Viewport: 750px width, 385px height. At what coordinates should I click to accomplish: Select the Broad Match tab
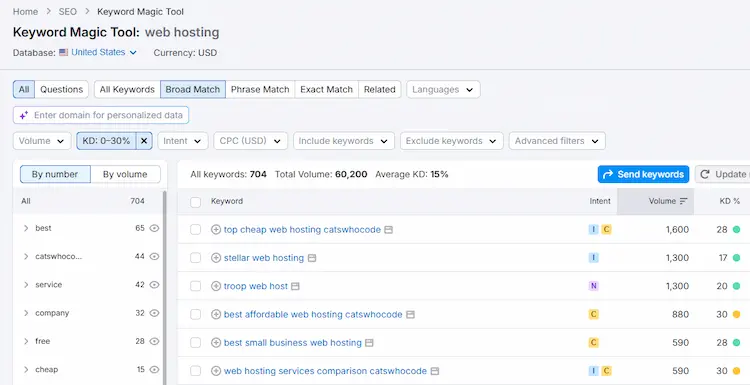coord(193,89)
